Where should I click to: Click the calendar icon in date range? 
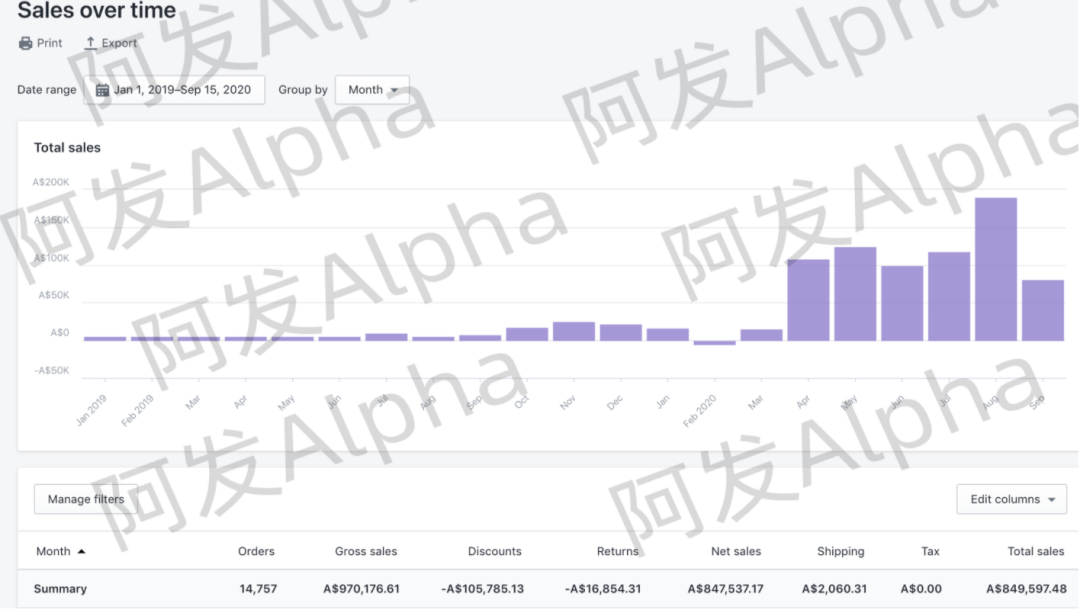[x=102, y=90]
